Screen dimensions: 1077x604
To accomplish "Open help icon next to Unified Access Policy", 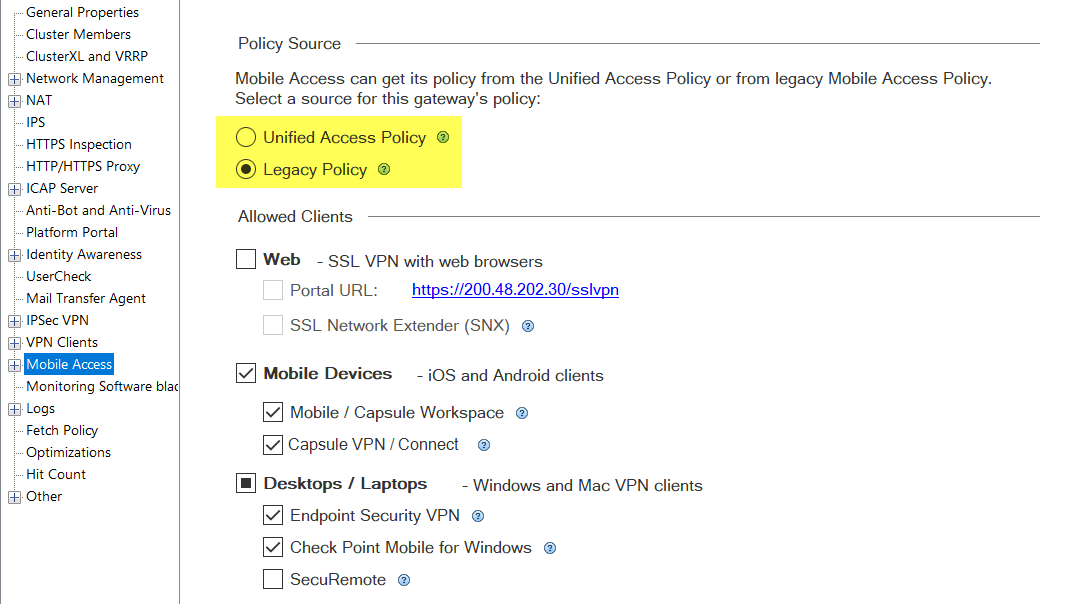I will (x=443, y=137).
